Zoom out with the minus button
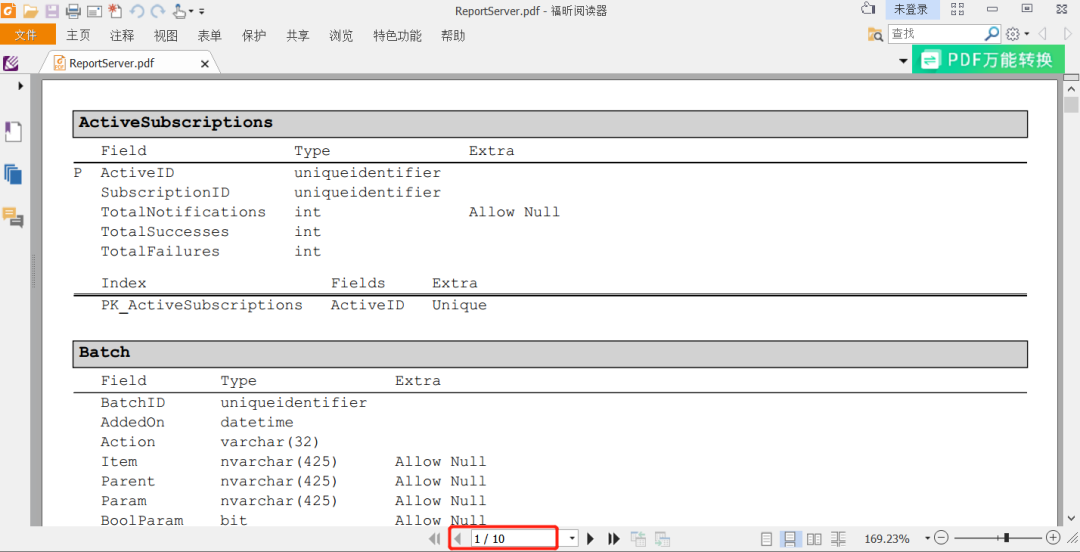The height and width of the screenshot is (552, 1080). (942, 538)
